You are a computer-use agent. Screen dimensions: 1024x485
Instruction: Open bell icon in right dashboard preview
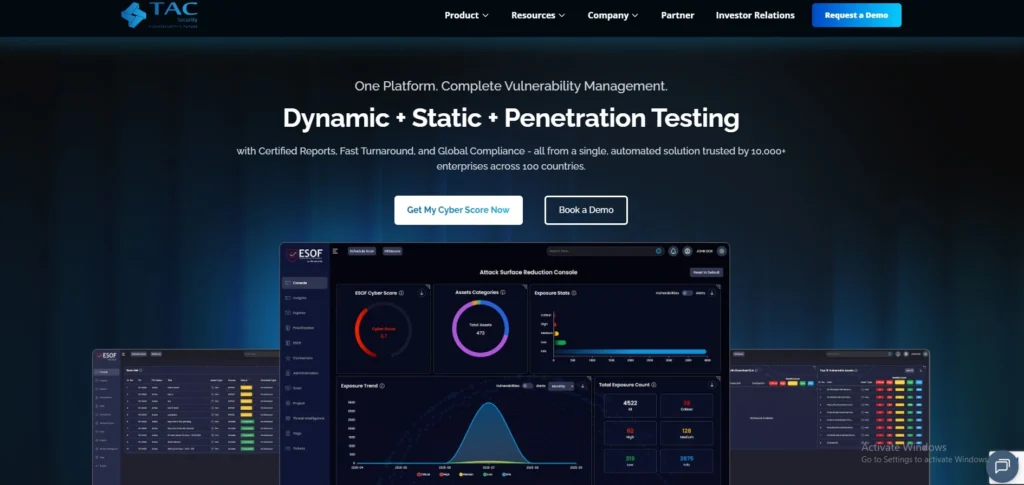(x=899, y=354)
